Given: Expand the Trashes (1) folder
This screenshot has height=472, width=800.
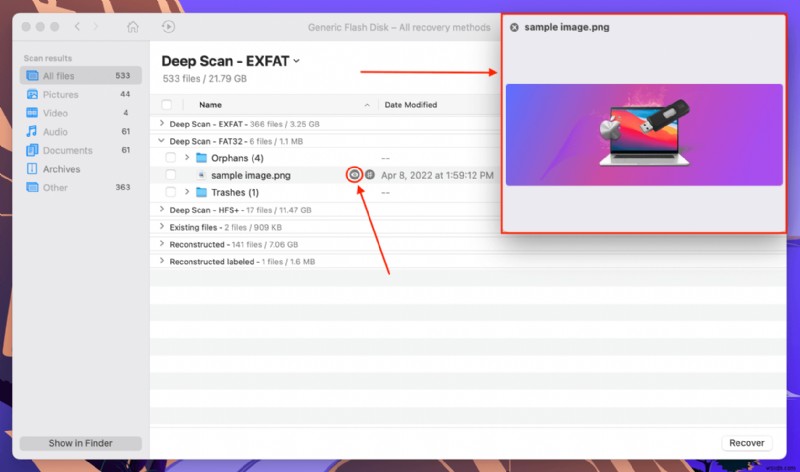Looking at the screenshot, I should (x=187, y=192).
